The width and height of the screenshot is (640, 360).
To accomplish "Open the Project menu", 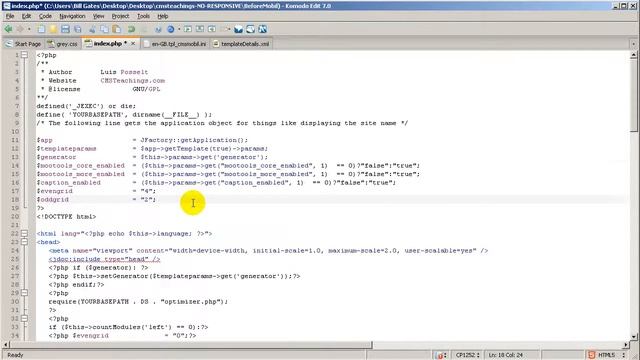I will (120, 16).
